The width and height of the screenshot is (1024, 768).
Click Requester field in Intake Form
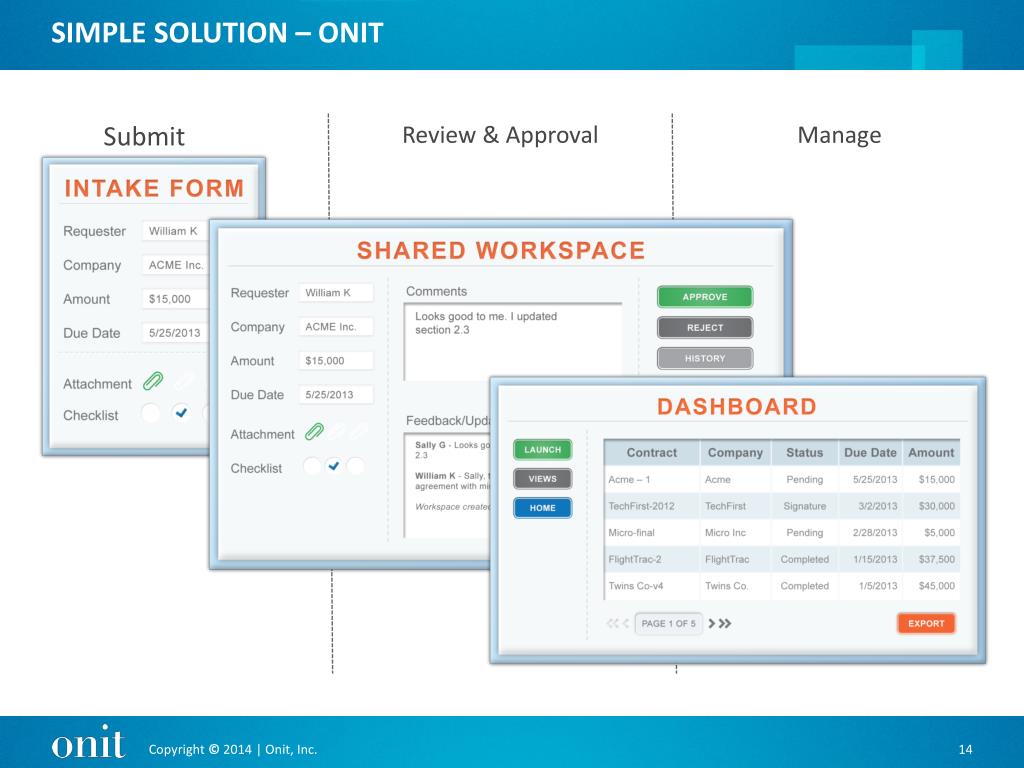(175, 231)
